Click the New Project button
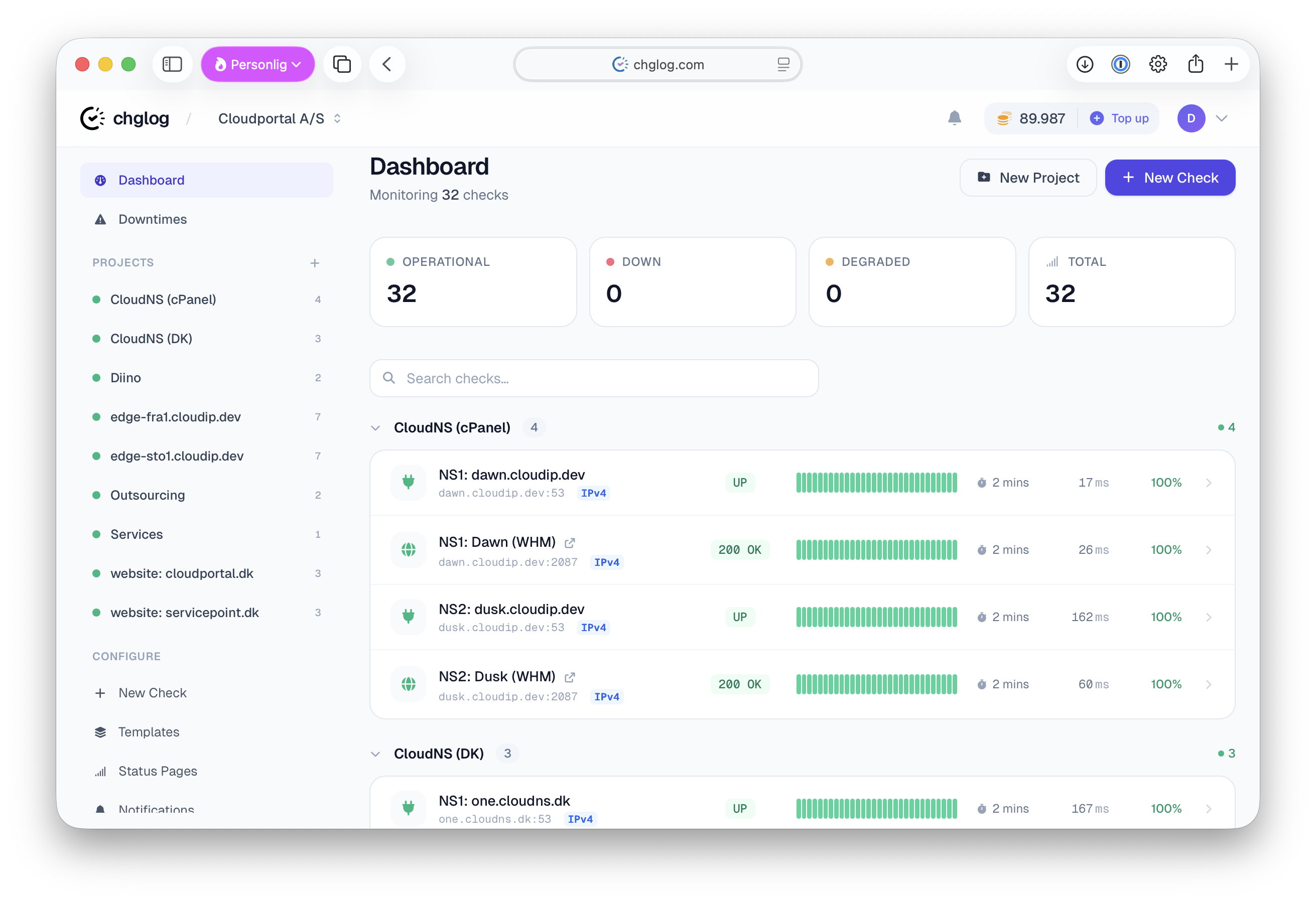Image resolution: width=1316 pixels, height=903 pixels. point(1028,177)
